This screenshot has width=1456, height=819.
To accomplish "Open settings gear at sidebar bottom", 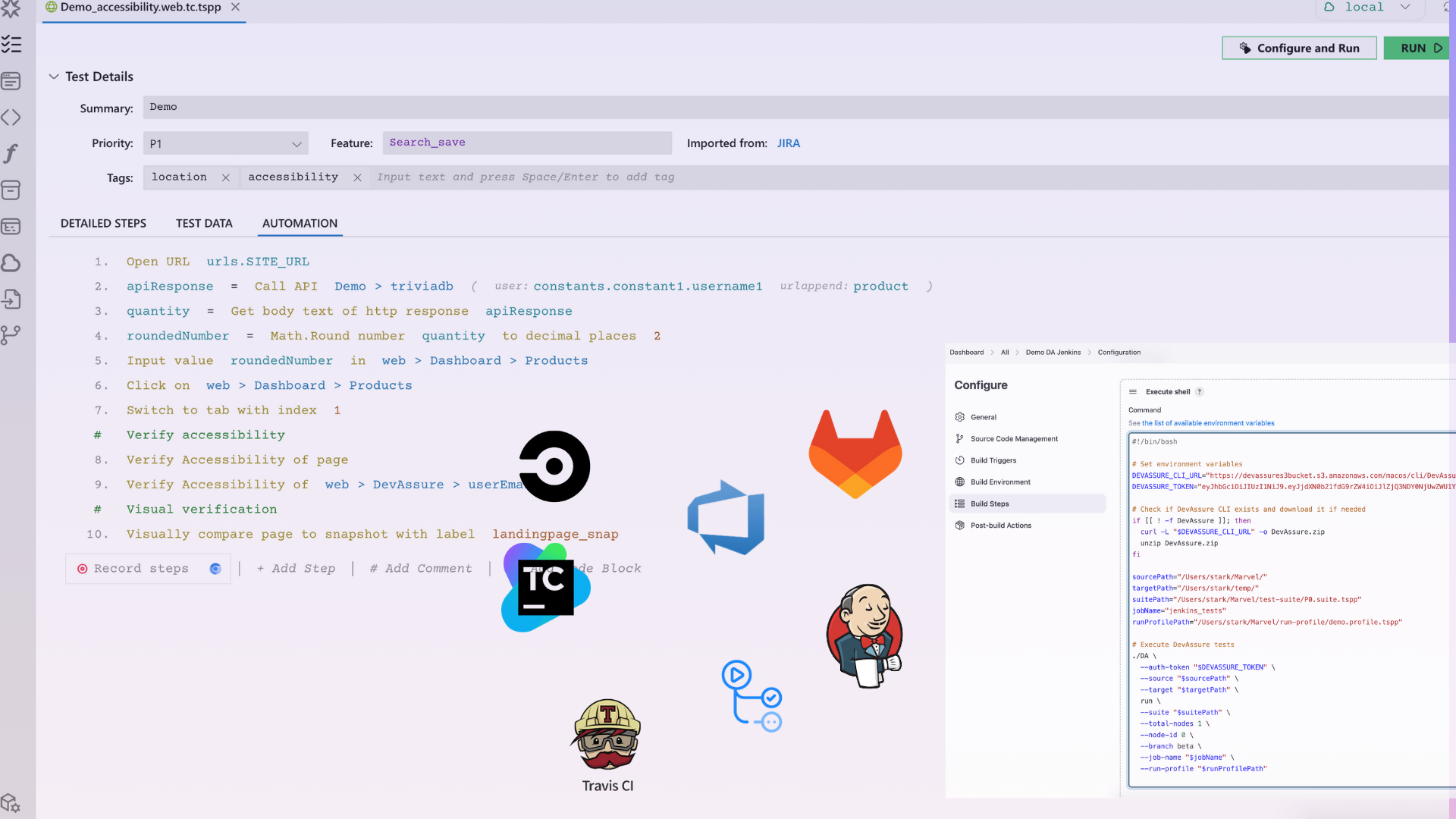I will tap(11, 803).
